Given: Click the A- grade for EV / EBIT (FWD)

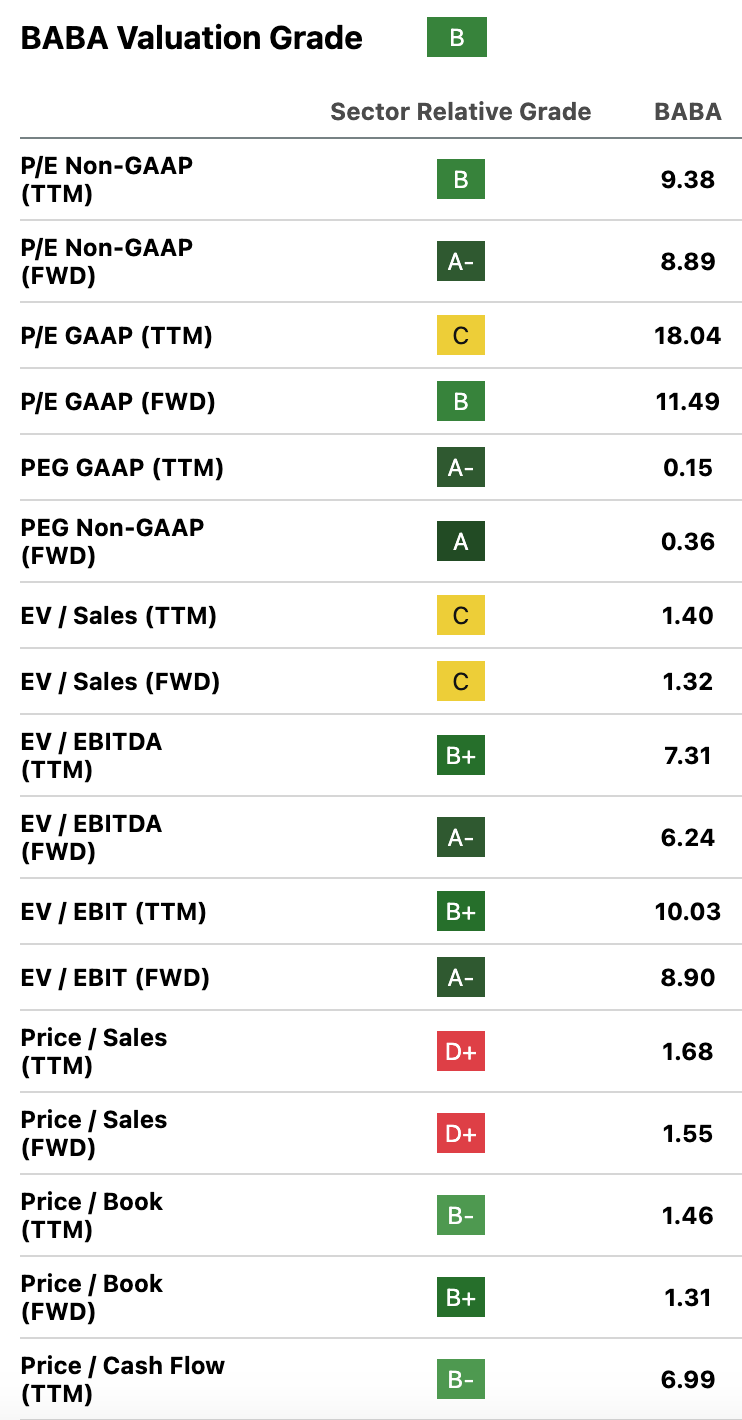Looking at the screenshot, I should (460, 978).
